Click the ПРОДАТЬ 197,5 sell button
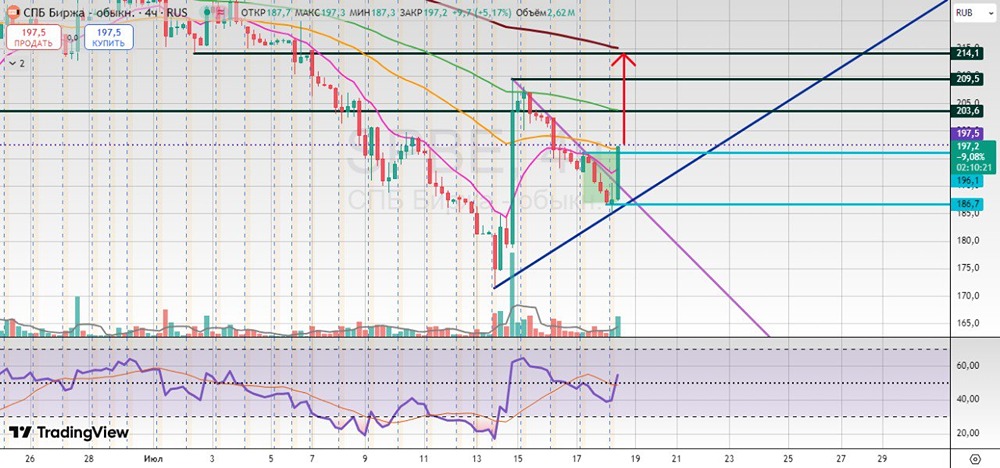 pos(36,37)
